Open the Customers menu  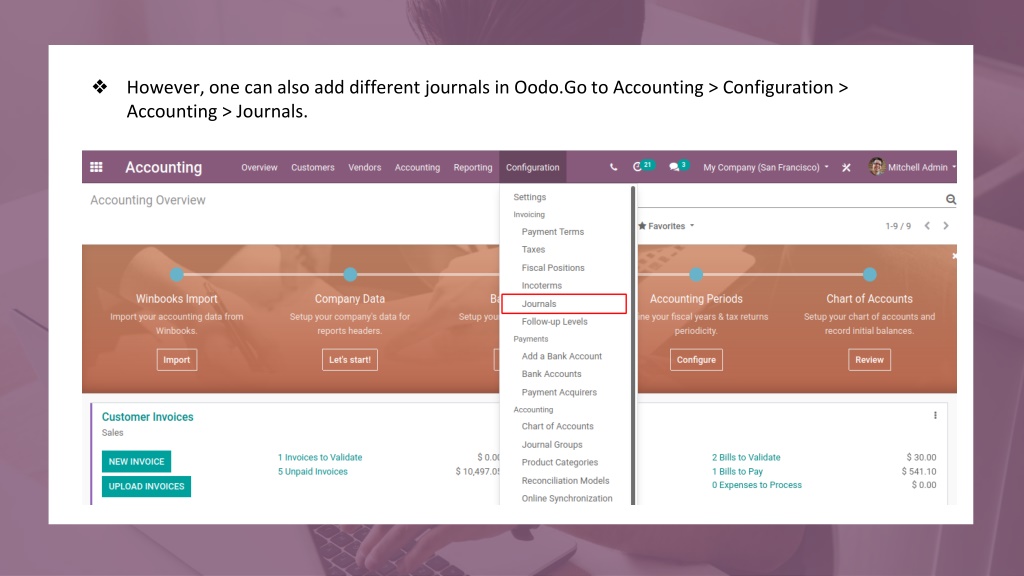313,167
